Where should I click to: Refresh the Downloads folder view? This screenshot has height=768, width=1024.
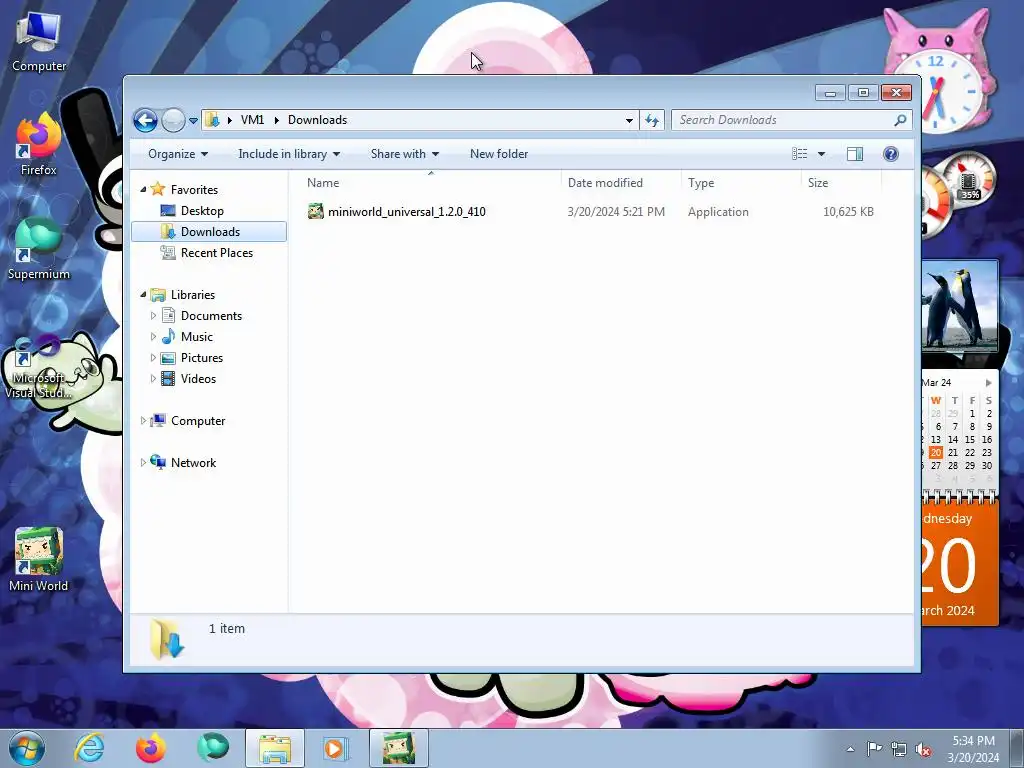click(652, 120)
